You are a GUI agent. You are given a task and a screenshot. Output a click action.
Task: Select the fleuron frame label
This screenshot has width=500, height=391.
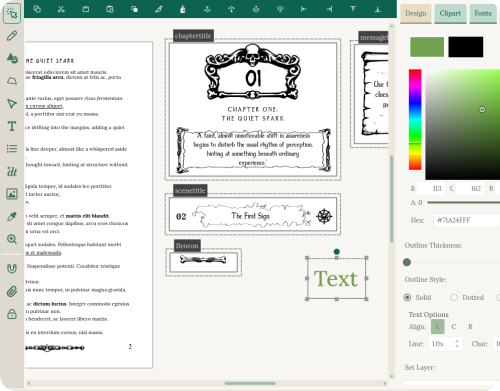click(187, 246)
